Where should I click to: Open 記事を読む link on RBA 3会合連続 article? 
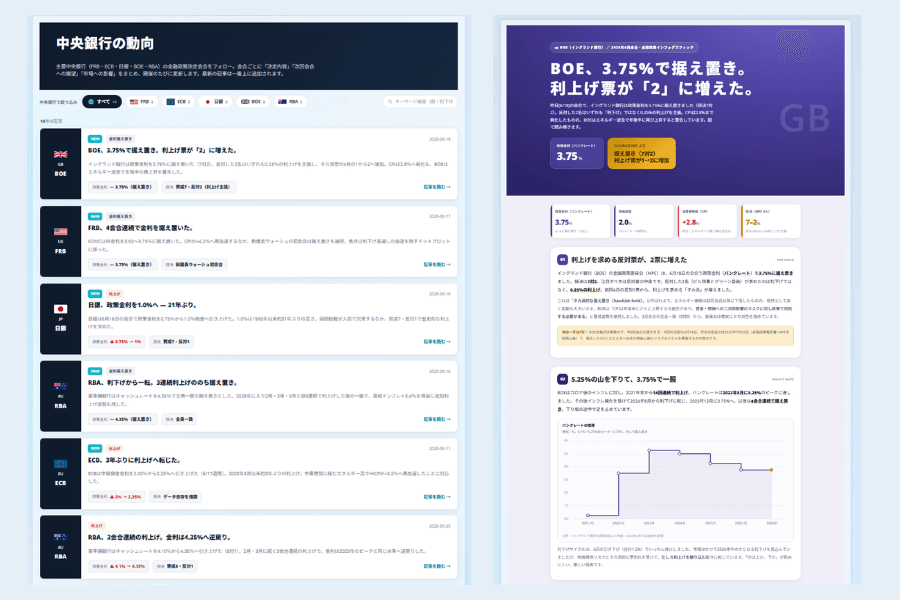coord(437,566)
